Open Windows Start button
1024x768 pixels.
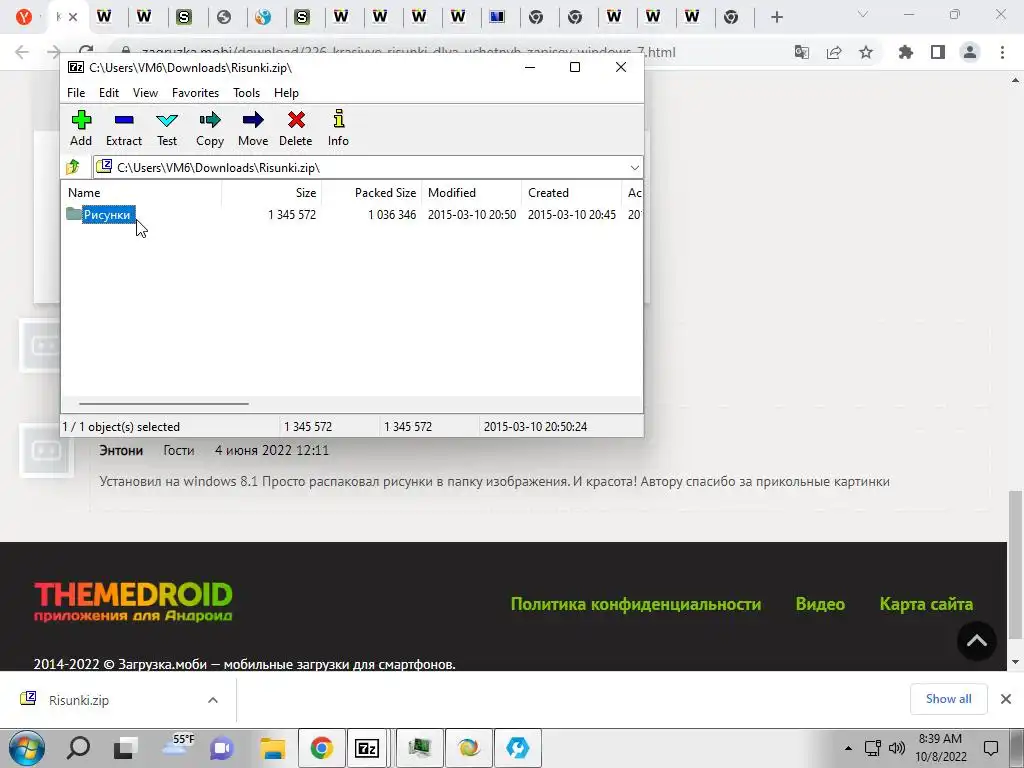tap(27, 748)
